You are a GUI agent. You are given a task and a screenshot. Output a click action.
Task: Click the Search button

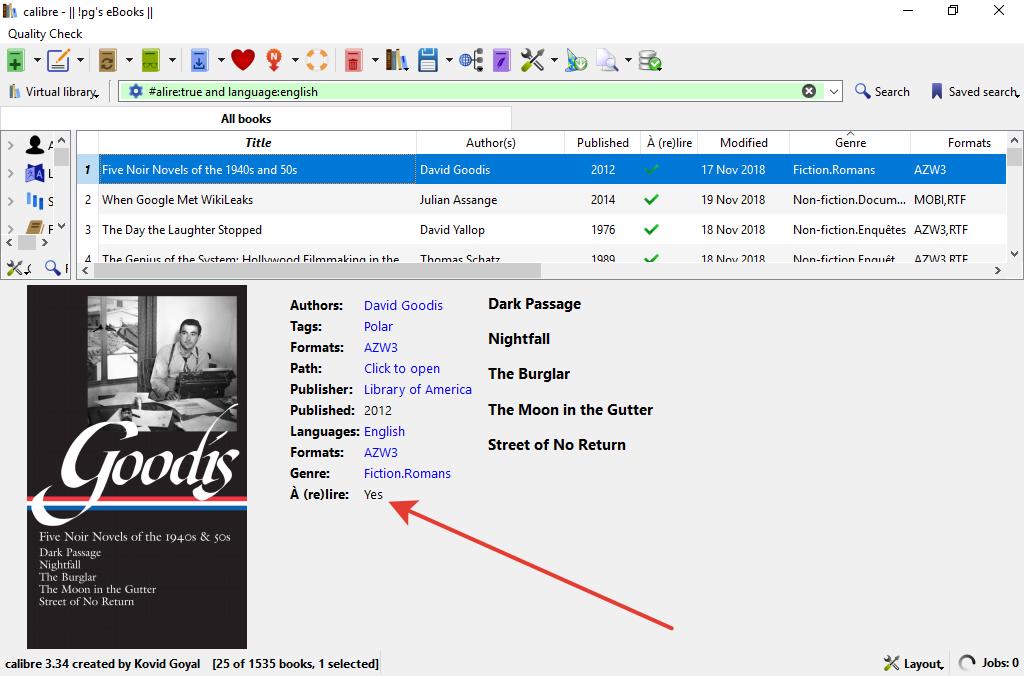tap(882, 91)
